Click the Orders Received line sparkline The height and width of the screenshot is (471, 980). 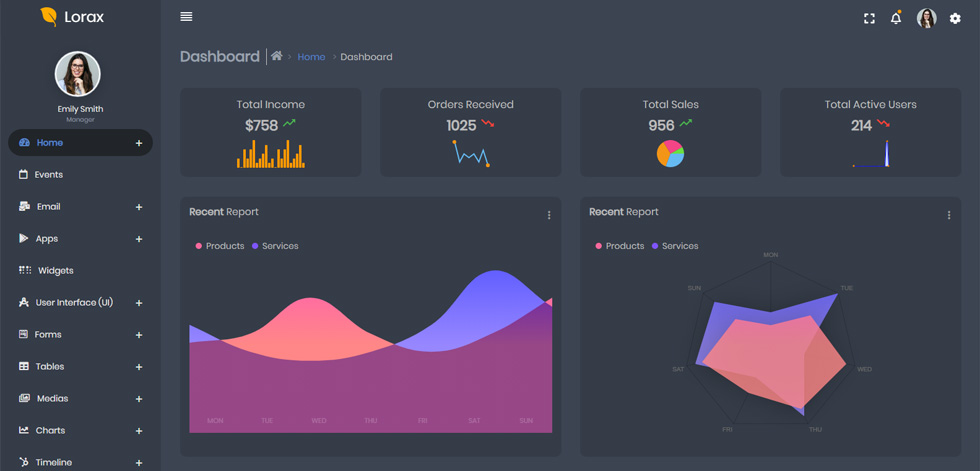(471, 154)
